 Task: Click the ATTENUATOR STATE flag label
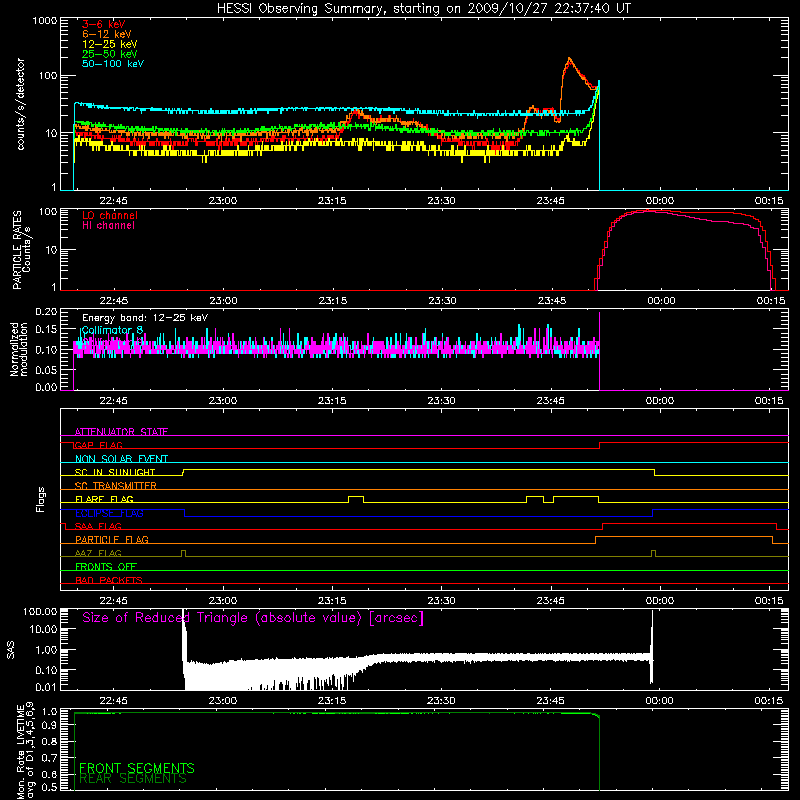coord(121,432)
